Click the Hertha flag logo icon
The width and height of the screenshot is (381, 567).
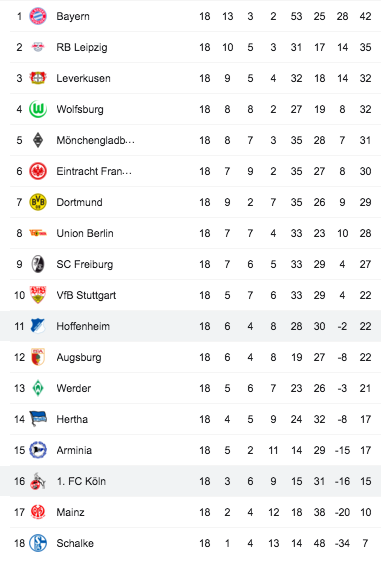click(38, 419)
